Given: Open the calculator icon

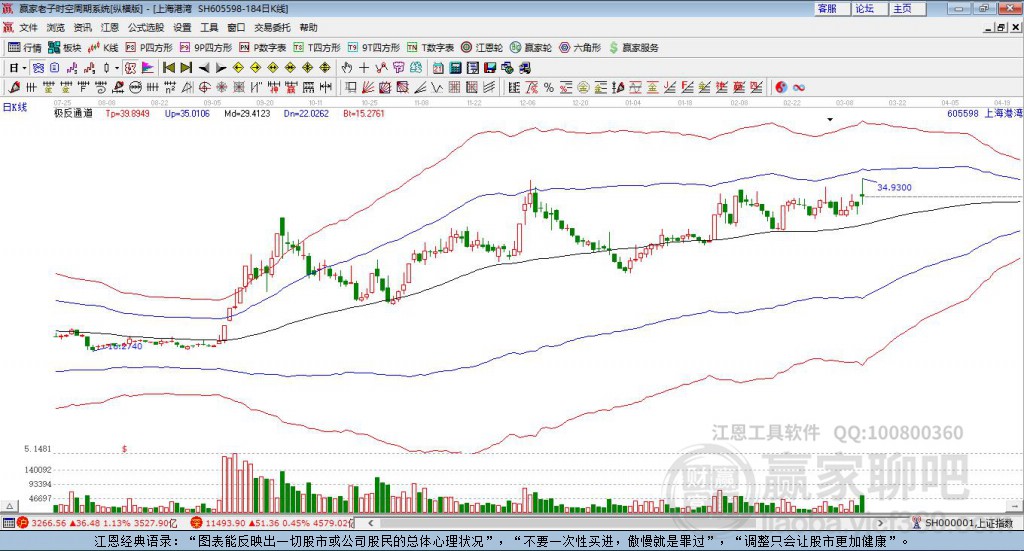Looking at the screenshot, I should pos(455,68).
